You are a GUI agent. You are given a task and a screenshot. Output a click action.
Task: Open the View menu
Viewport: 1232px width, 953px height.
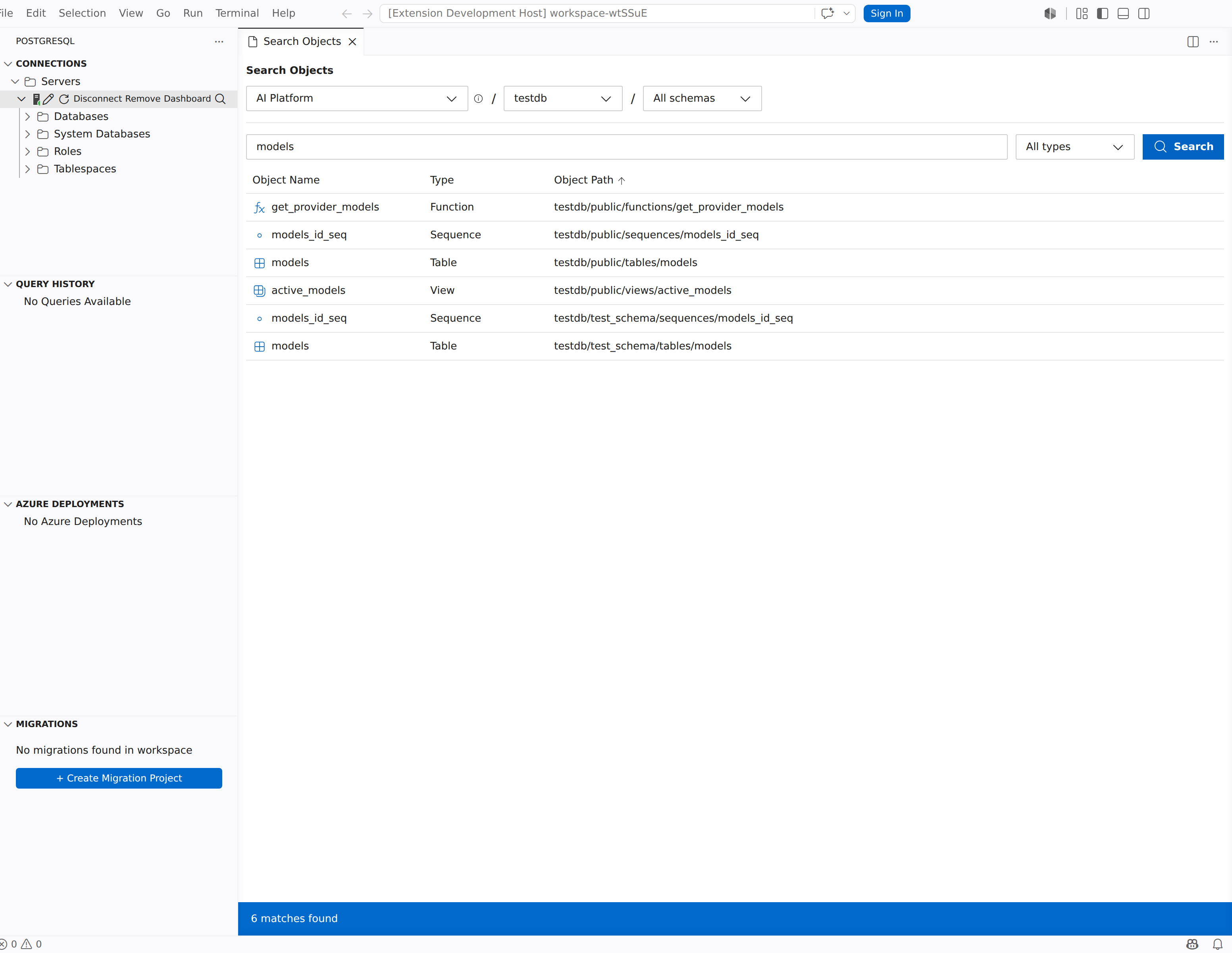click(131, 13)
